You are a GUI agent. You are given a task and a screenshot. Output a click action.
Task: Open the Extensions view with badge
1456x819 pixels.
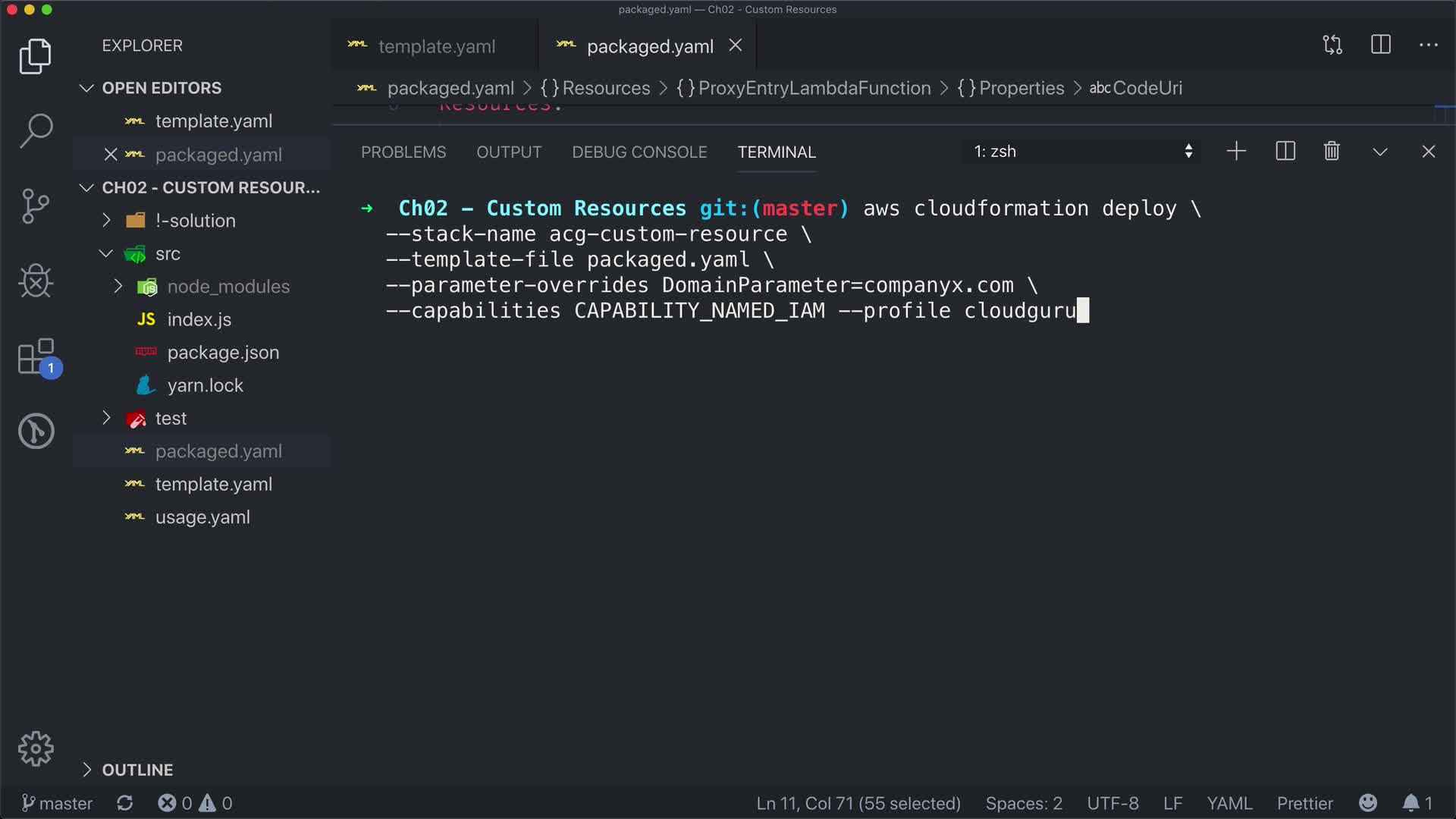[x=36, y=356]
